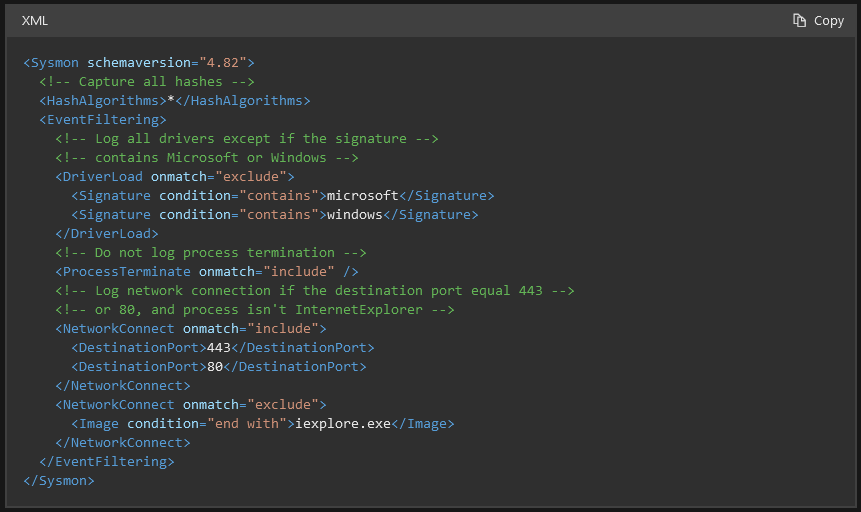Click the "Do not log process termination" comment
Screen dimensions: 861x512
pos(211,253)
